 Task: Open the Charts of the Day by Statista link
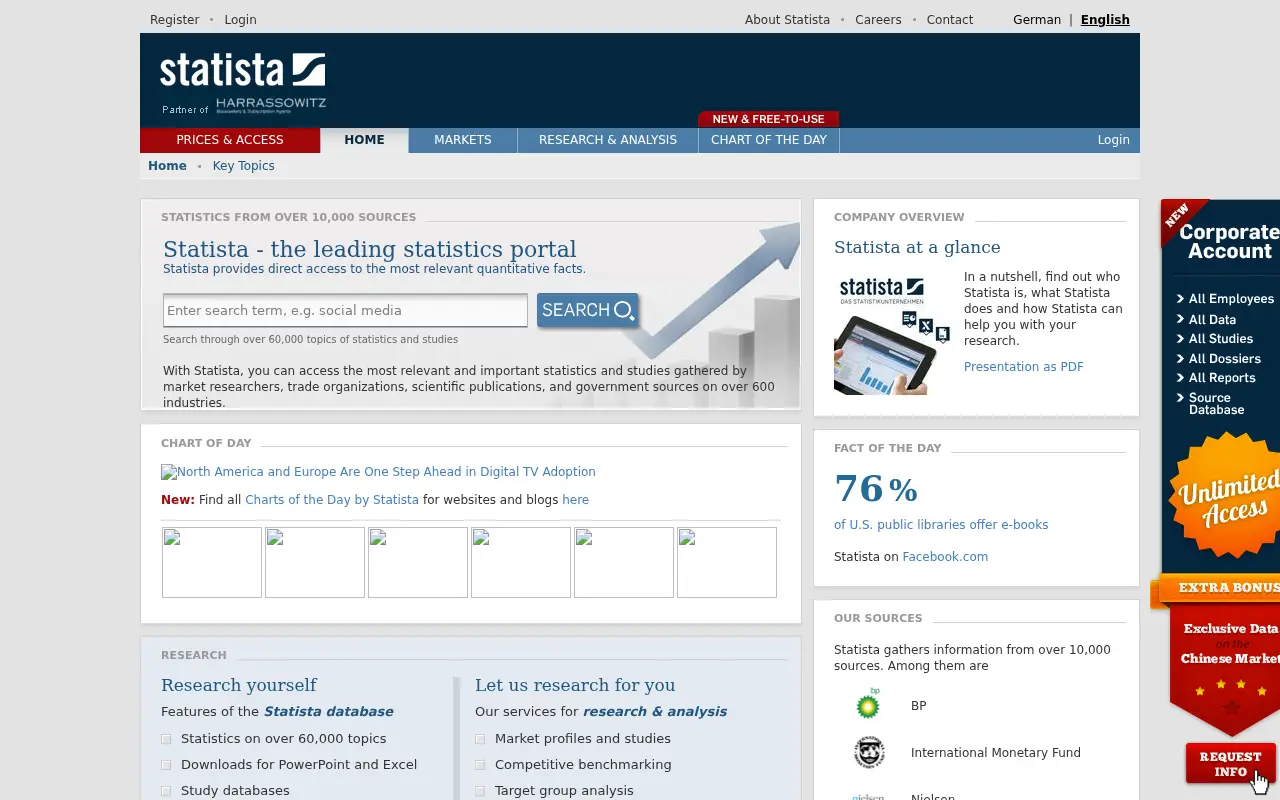click(332, 499)
